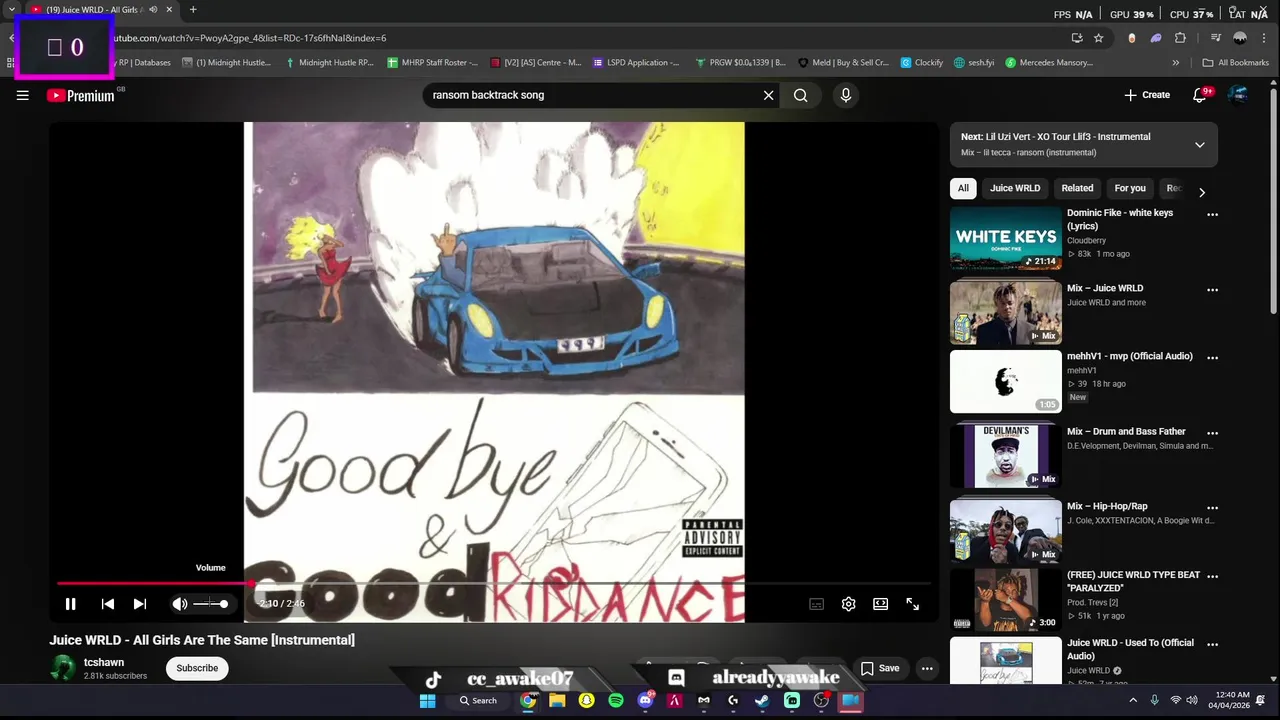Open the Windows Start menu

tap(428, 700)
